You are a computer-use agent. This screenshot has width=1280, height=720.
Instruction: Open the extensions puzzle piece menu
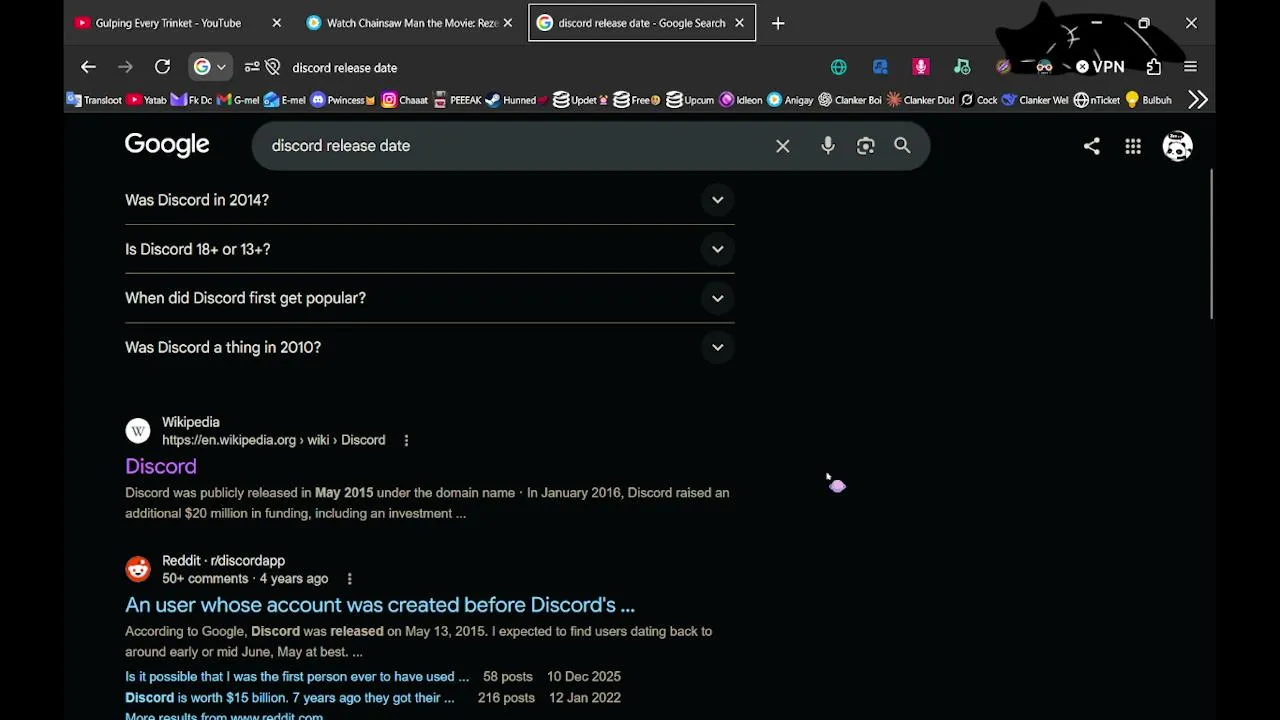pyautogui.click(x=1154, y=67)
